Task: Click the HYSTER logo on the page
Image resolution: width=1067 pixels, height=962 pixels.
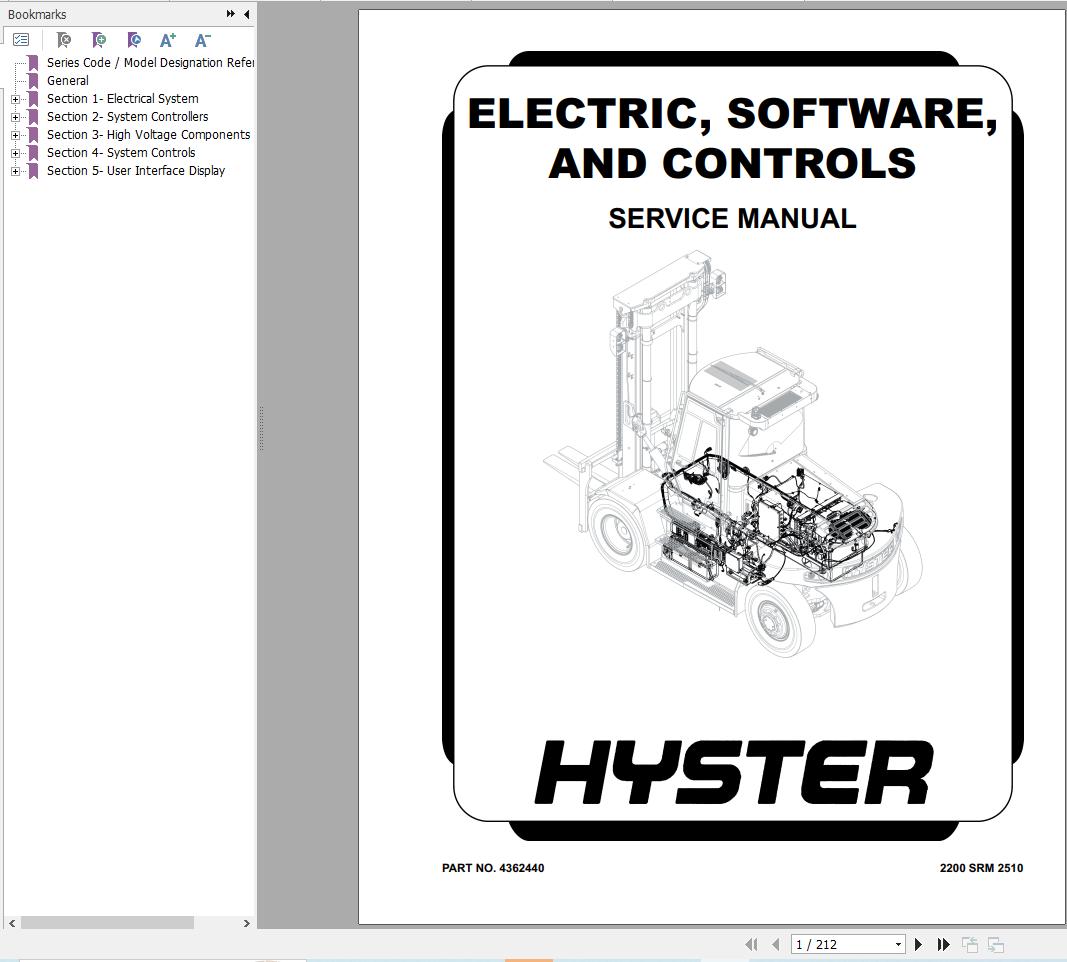Action: (x=734, y=772)
